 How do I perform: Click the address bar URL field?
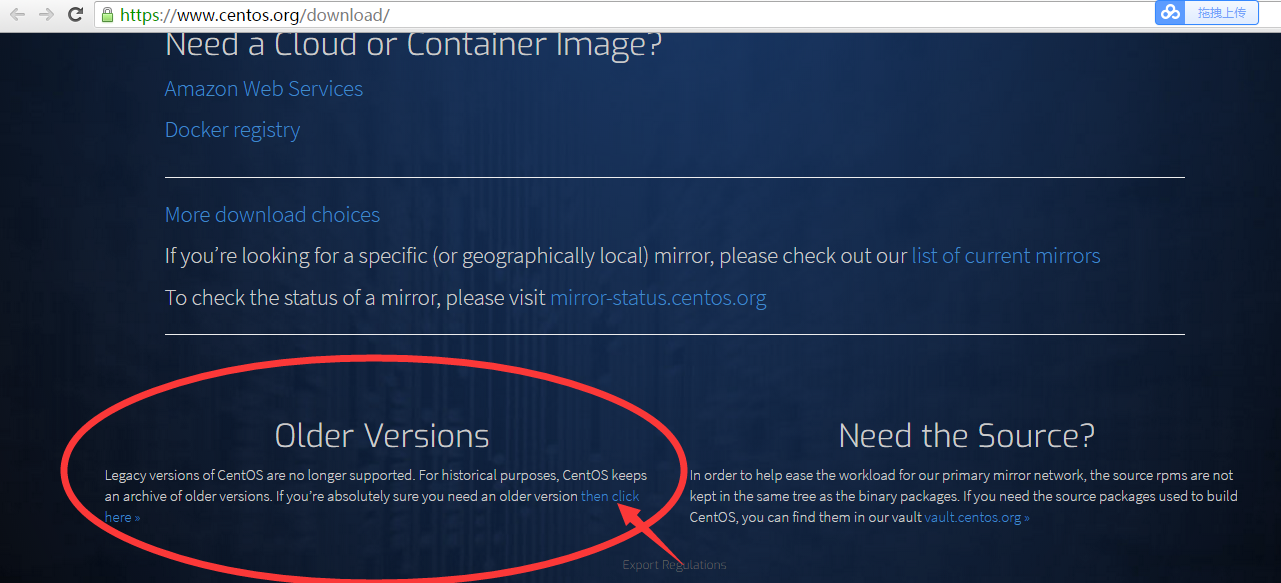point(620,15)
